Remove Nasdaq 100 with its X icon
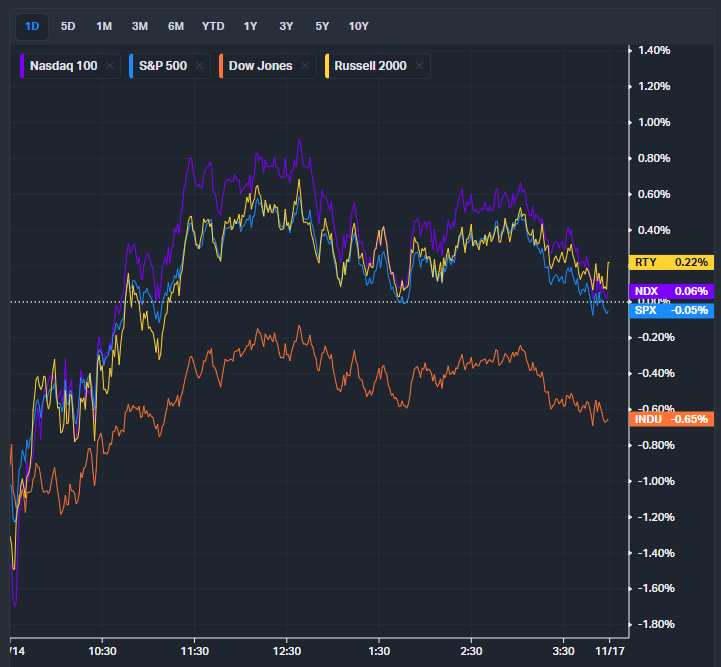This screenshot has width=721, height=667. 110,66
